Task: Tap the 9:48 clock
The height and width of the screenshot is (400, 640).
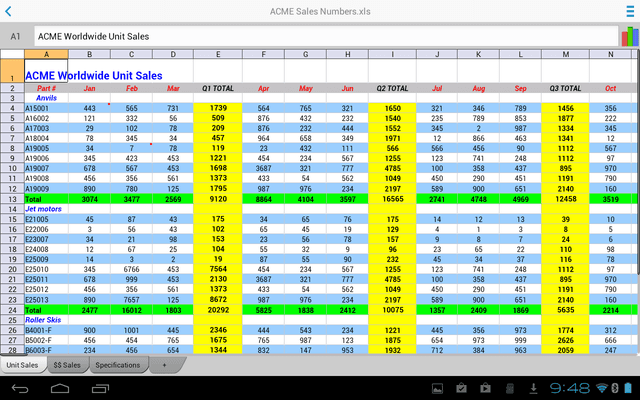Action: click(x=570, y=388)
